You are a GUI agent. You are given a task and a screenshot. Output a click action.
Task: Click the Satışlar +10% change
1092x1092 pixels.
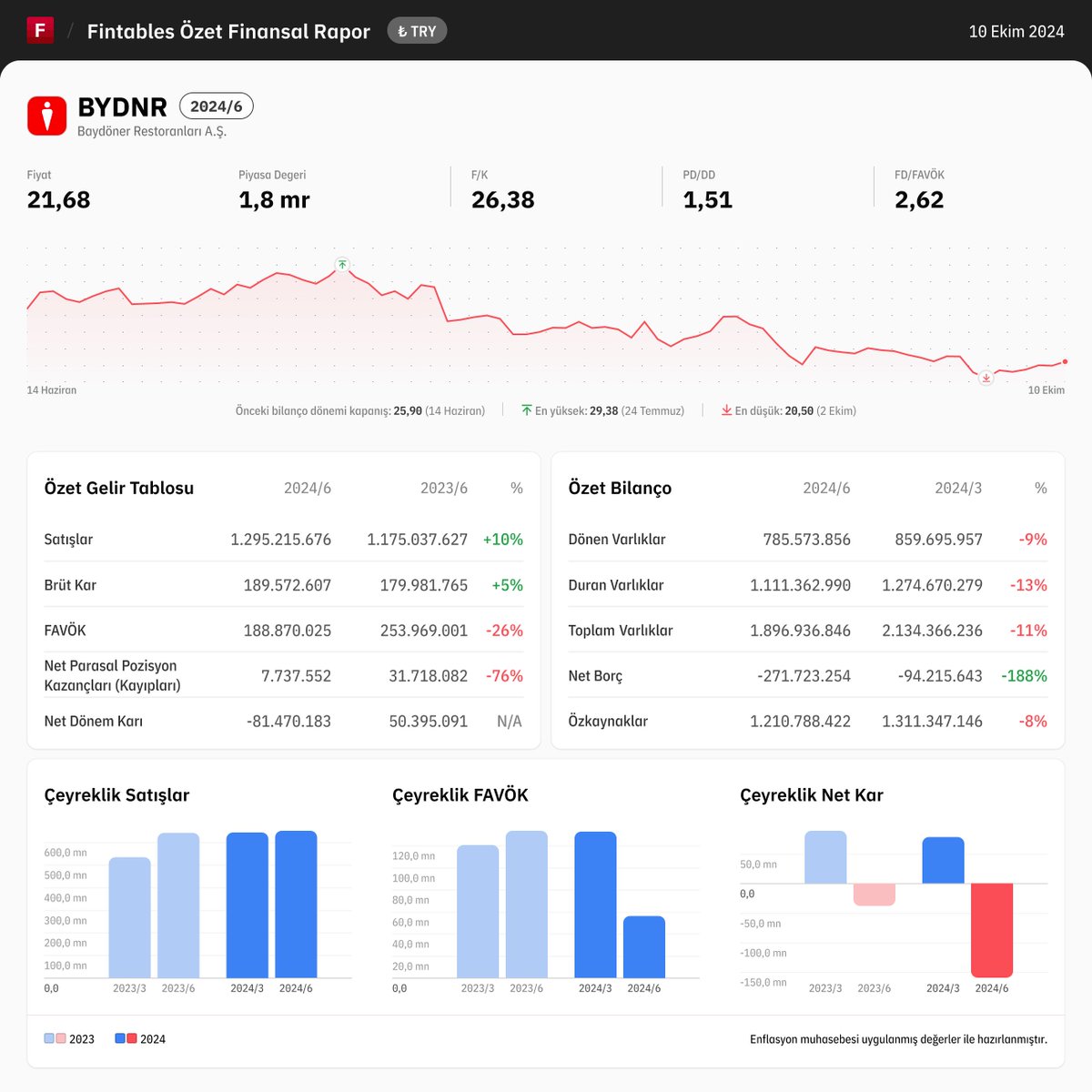coord(503,540)
